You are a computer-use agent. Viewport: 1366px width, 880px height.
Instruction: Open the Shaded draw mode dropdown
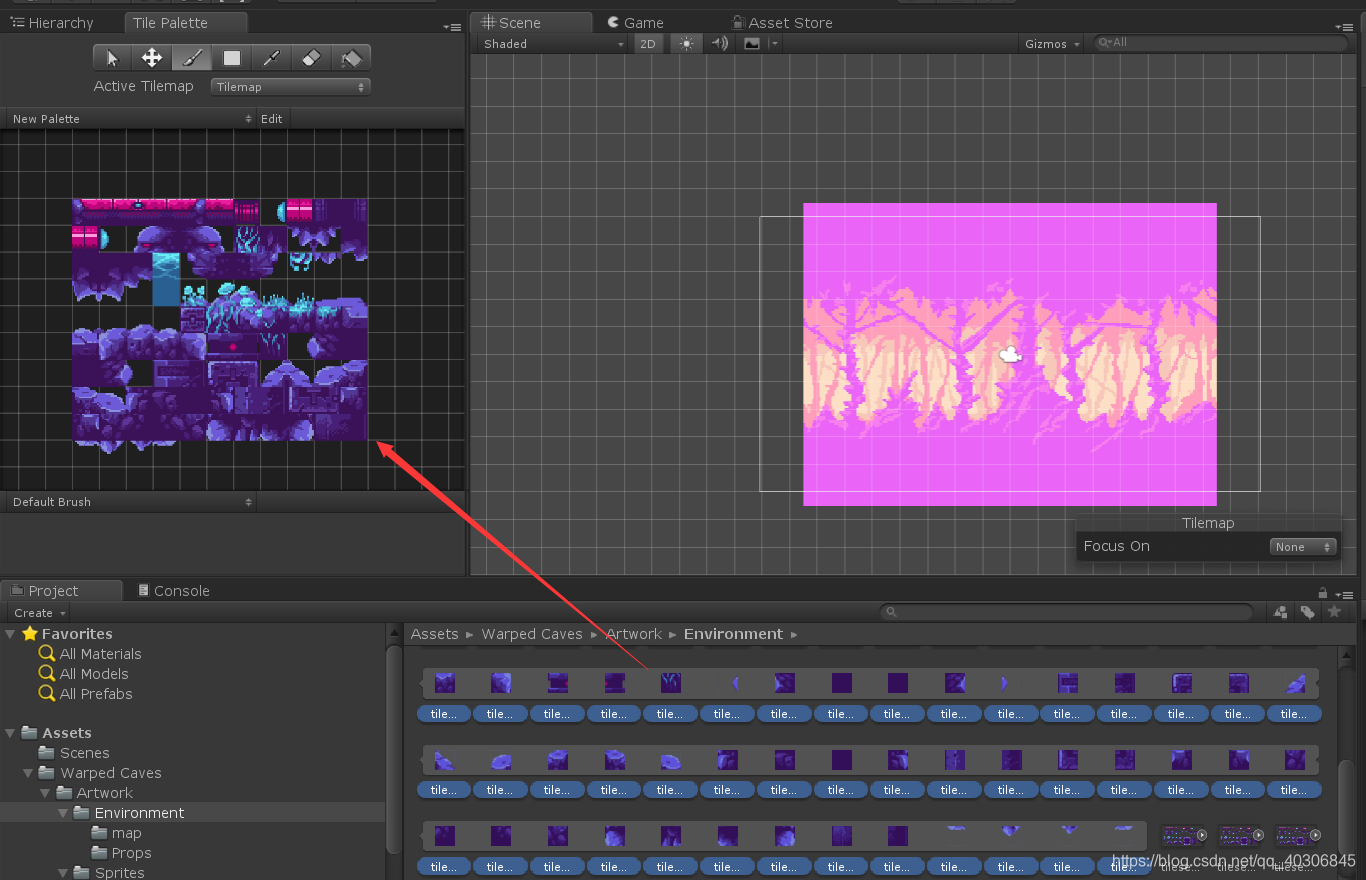click(x=551, y=44)
